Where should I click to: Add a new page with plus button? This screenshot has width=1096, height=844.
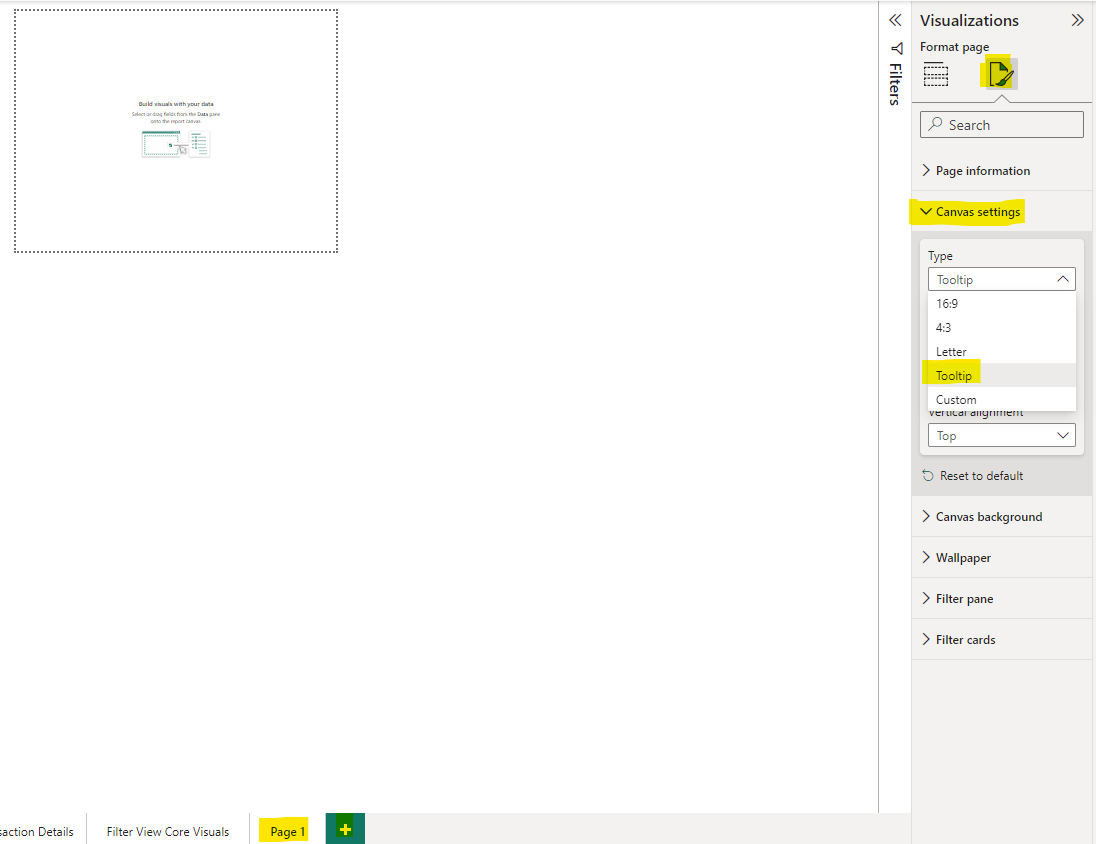345,829
